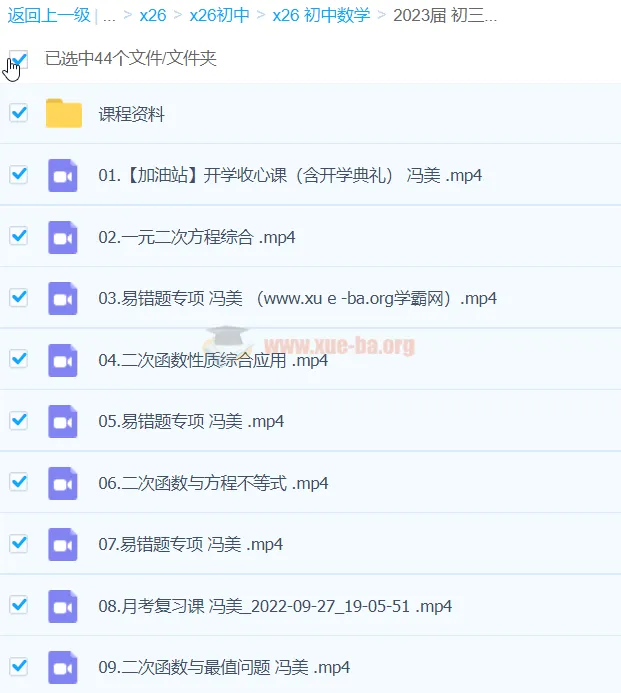Navigate to x26 初中数学 breadcrumb
Screen dimensions: 621x693
coord(321,15)
